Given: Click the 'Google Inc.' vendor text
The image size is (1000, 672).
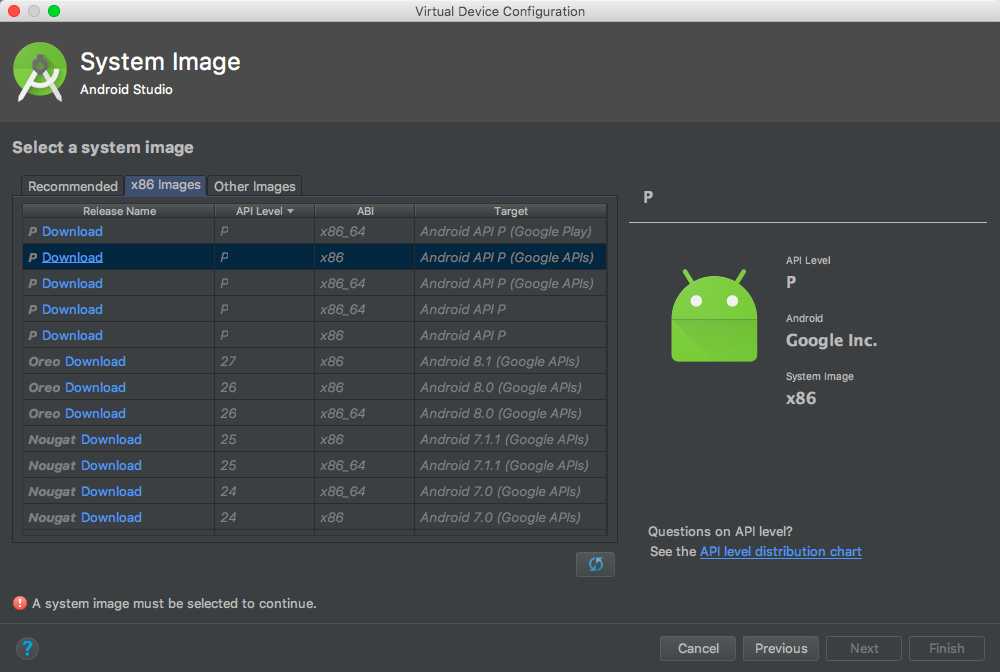Looking at the screenshot, I should [x=831, y=340].
